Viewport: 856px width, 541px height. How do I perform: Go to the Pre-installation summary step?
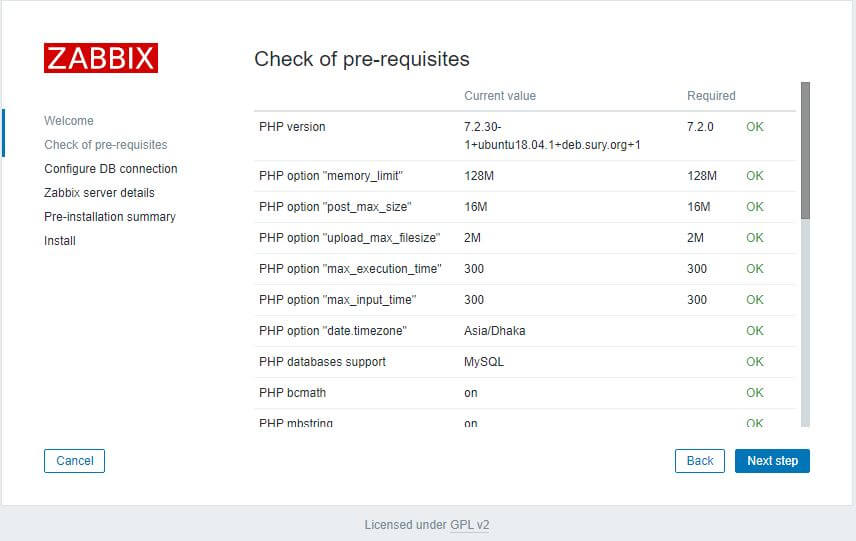click(x=110, y=217)
